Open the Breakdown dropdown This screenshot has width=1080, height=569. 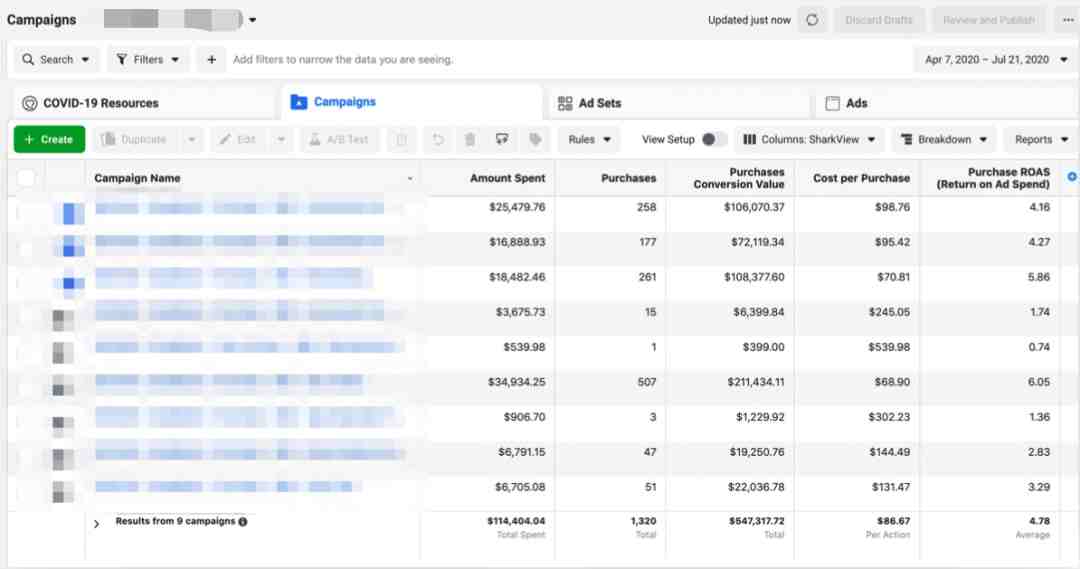point(944,139)
